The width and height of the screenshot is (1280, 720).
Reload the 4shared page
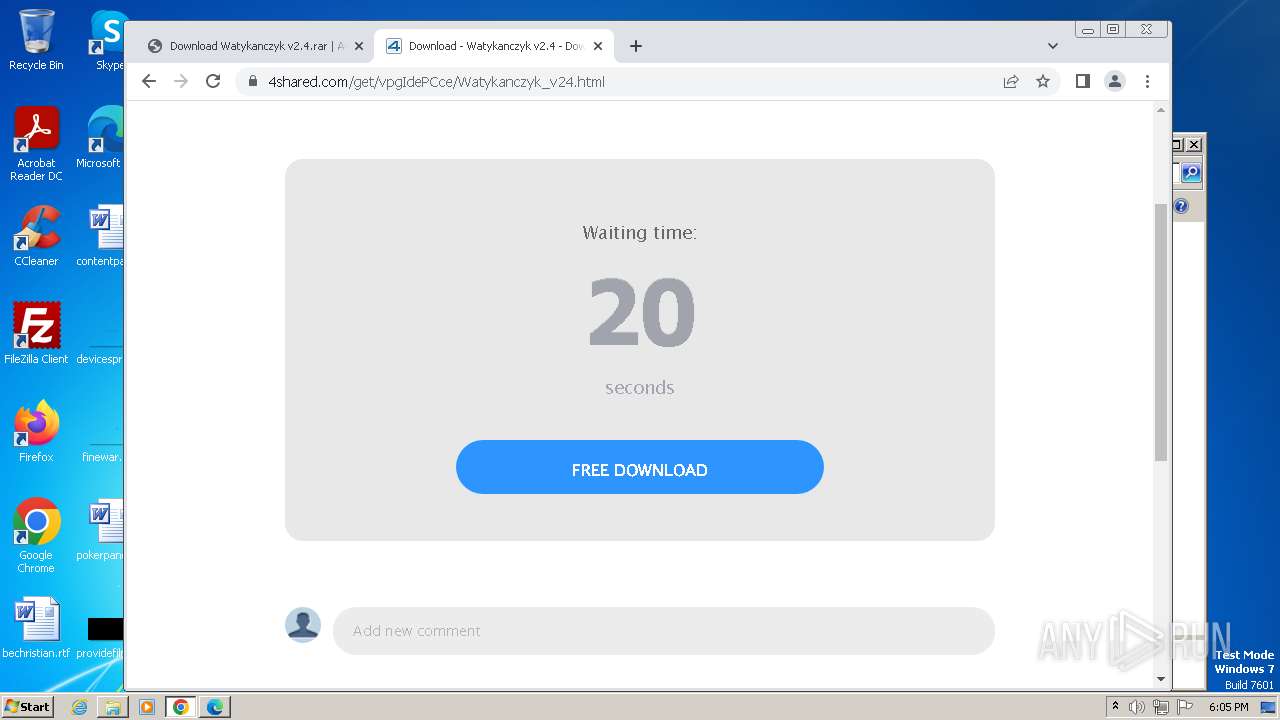coord(213,81)
